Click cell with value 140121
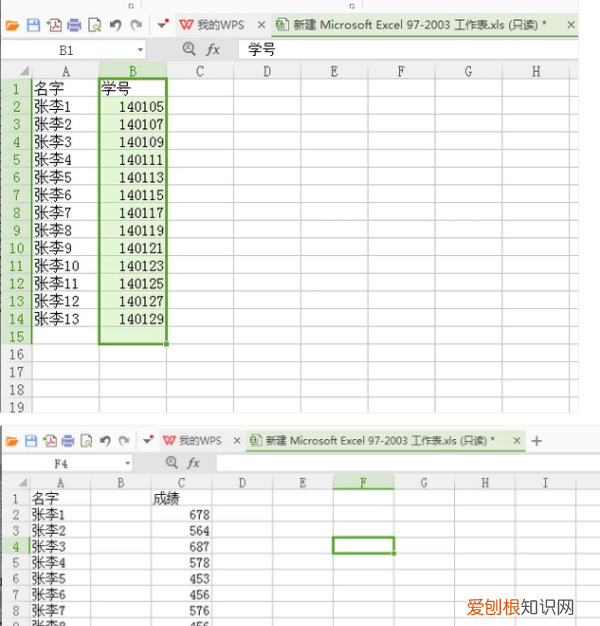The height and width of the screenshot is (626, 600). coord(133,248)
